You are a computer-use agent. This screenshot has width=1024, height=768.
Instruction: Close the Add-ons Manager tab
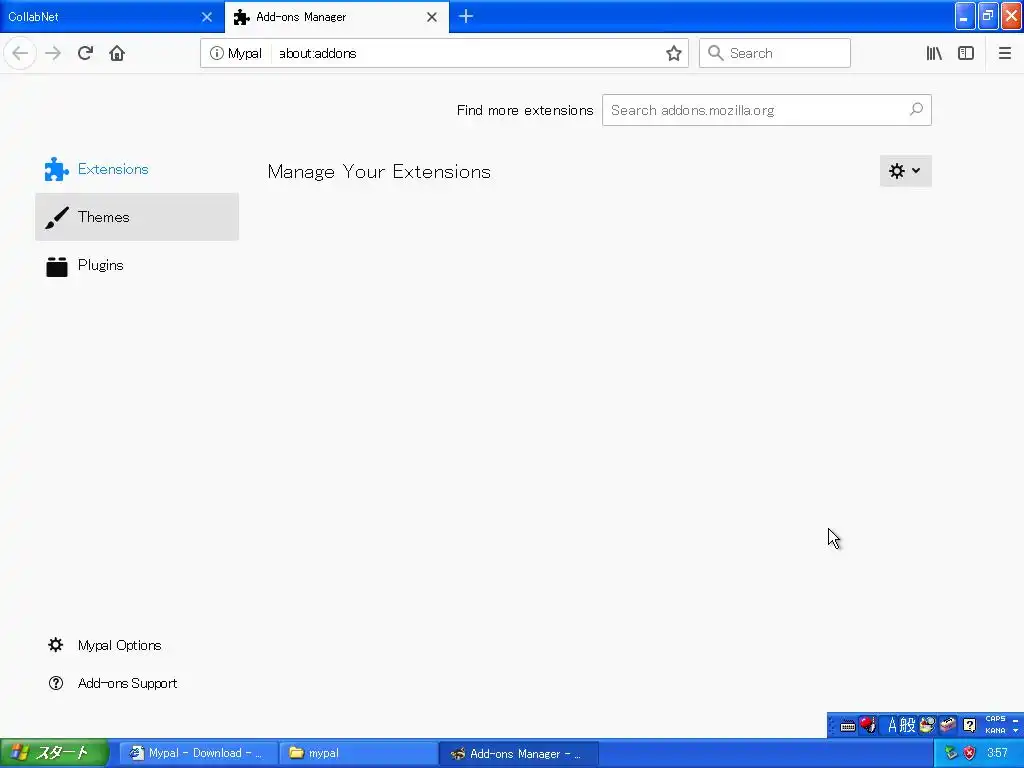coord(432,17)
